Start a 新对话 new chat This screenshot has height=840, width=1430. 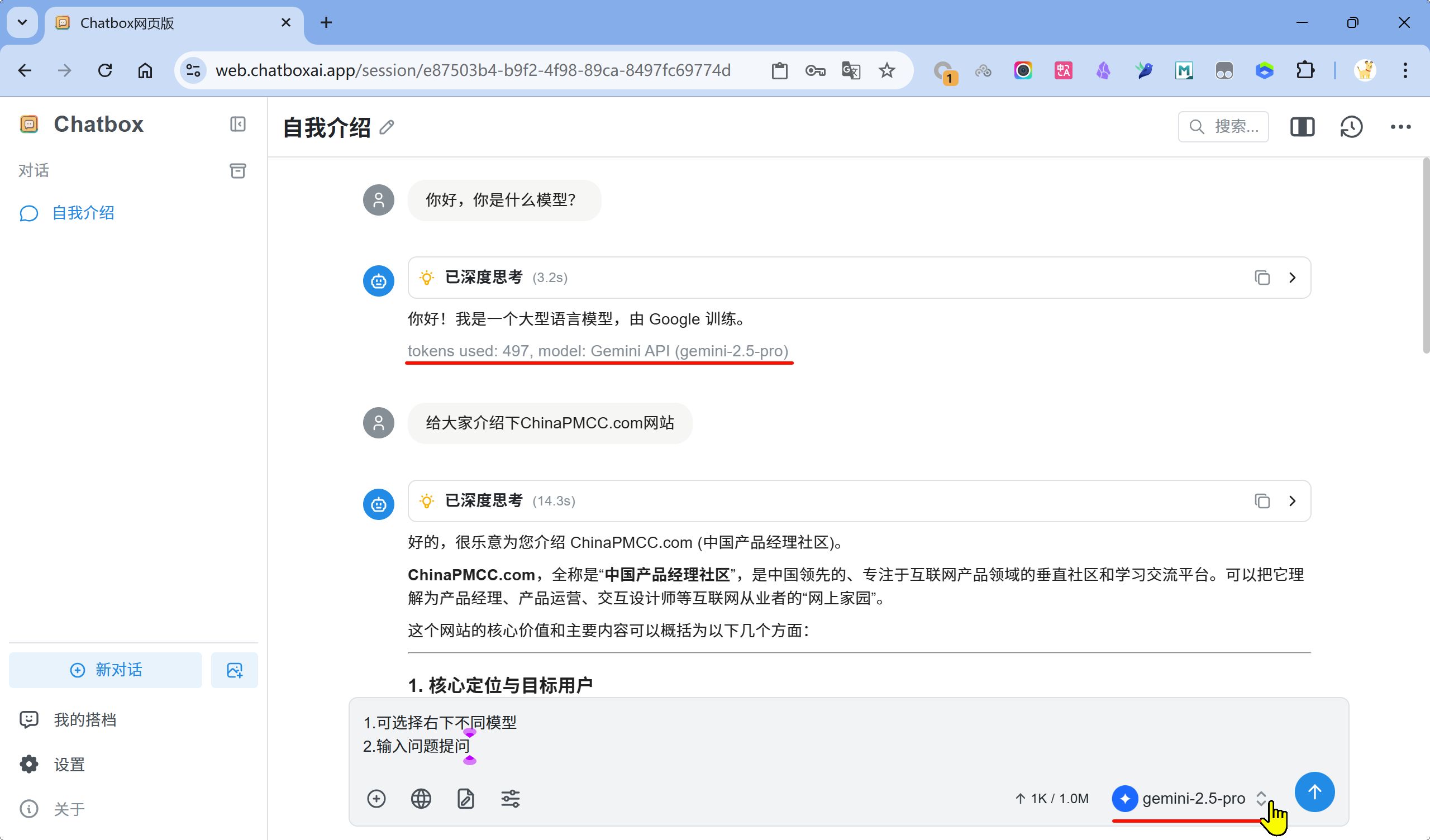click(106, 670)
